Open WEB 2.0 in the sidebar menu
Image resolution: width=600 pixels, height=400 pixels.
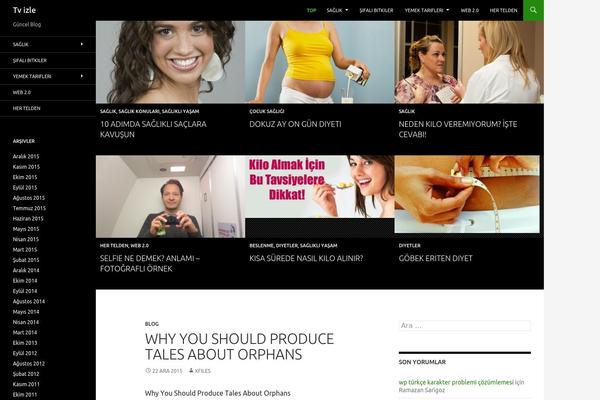[x=22, y=92]
